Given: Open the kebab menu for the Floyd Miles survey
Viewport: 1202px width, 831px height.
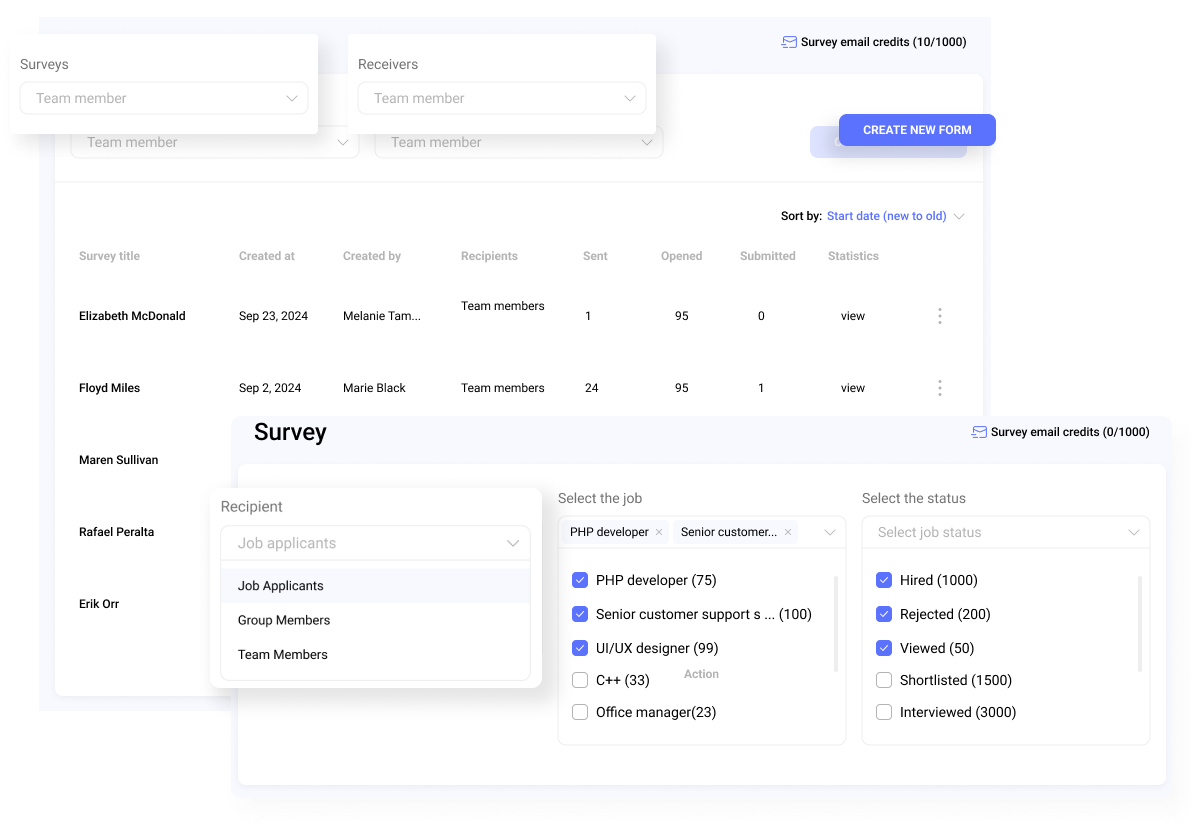Looking at the screenshot, I should (x=940, y=388).
